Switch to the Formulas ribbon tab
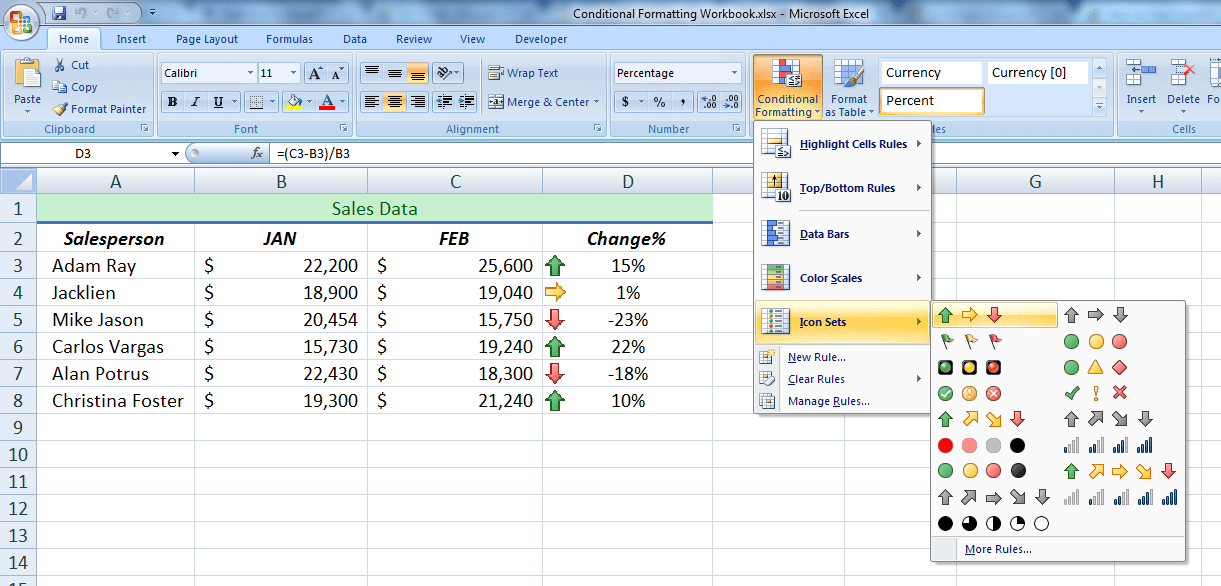Image resolution: width=1221 pixels, height=586 pixels. pos(289,39)
